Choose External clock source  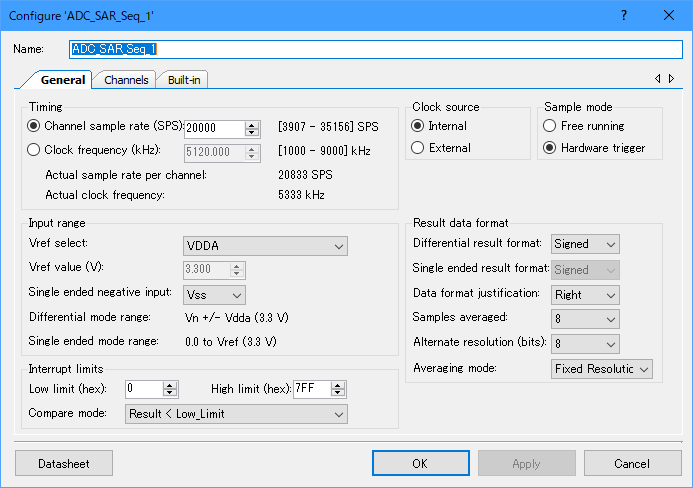[418, 148]
